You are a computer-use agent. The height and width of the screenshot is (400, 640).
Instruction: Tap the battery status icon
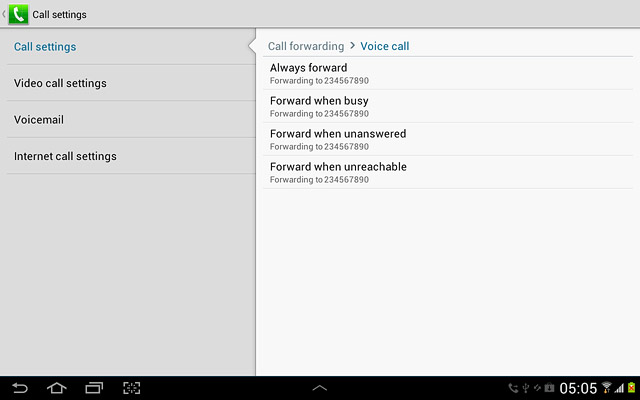631,388
